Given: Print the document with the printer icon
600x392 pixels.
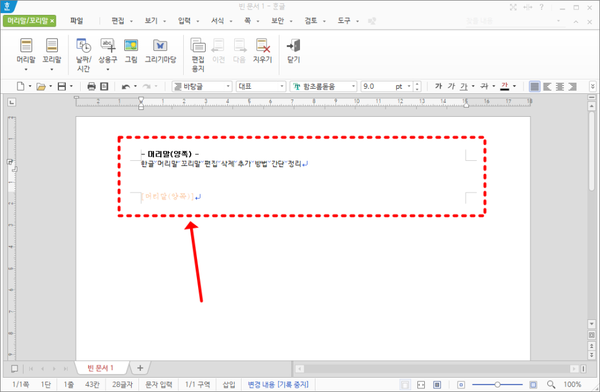Looking at the screenshot, I should pyautogui.click(x=91, y=87).
